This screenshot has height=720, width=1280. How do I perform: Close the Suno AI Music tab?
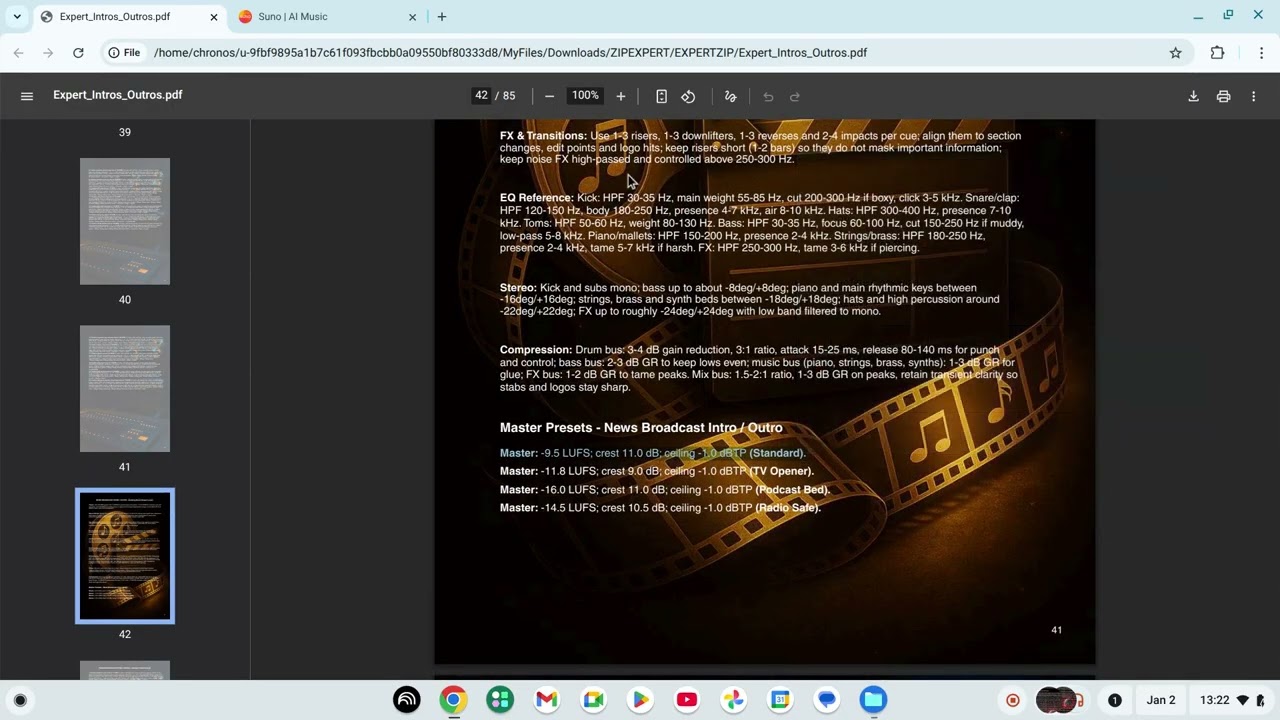pyautogui.click(x=413, y=17)
